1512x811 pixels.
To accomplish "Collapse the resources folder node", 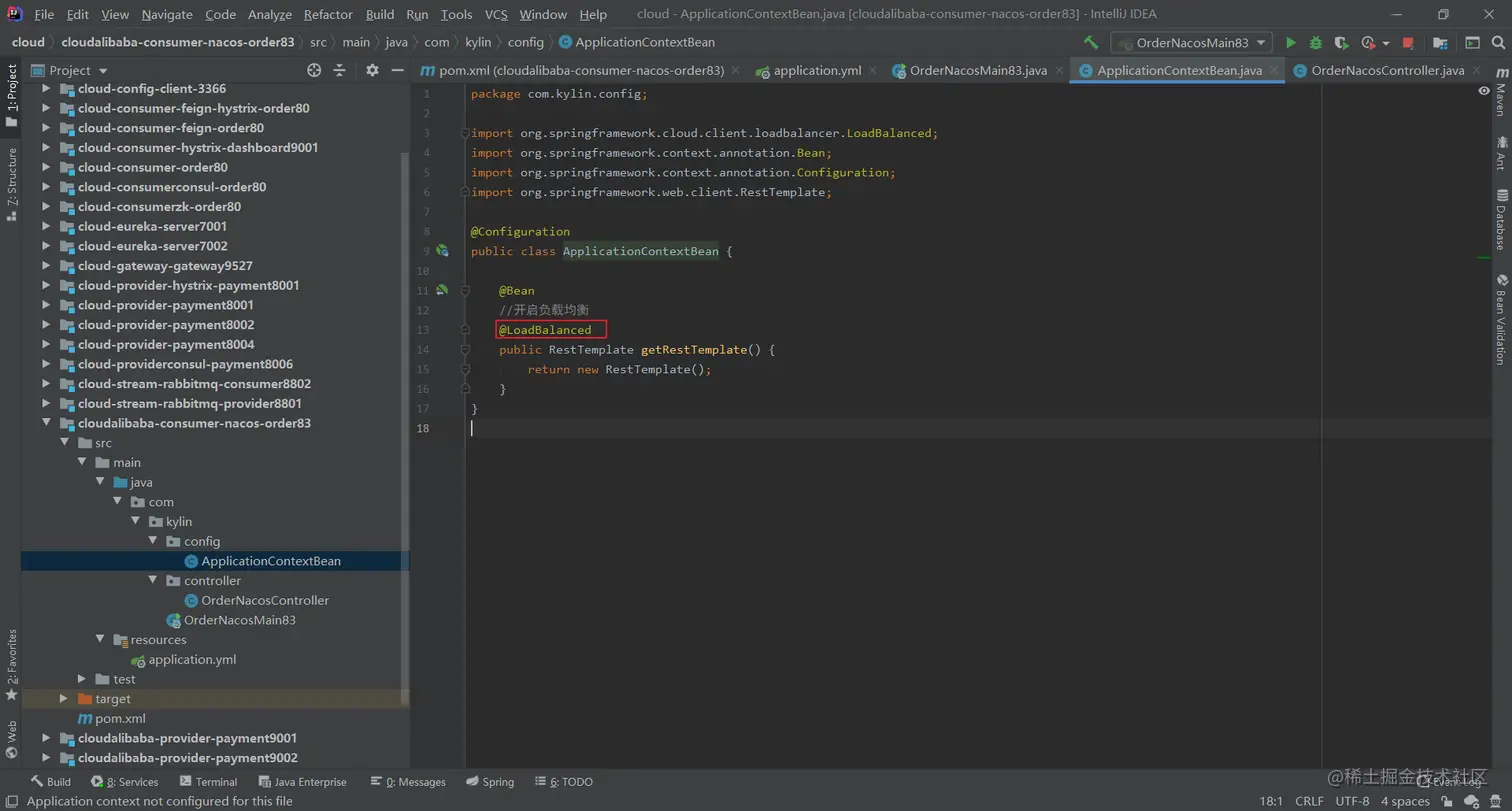I will click(x=100, y=640).
